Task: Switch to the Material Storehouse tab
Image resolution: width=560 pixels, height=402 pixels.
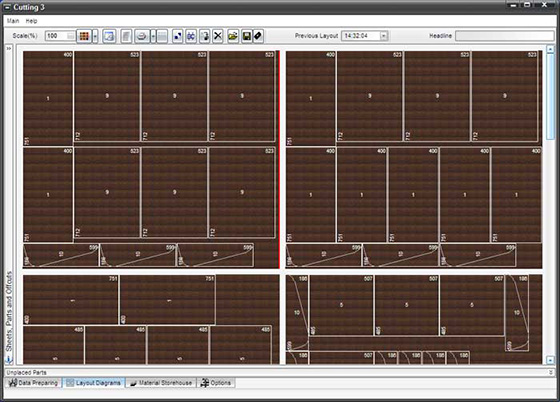Action: tap(161, 383)
